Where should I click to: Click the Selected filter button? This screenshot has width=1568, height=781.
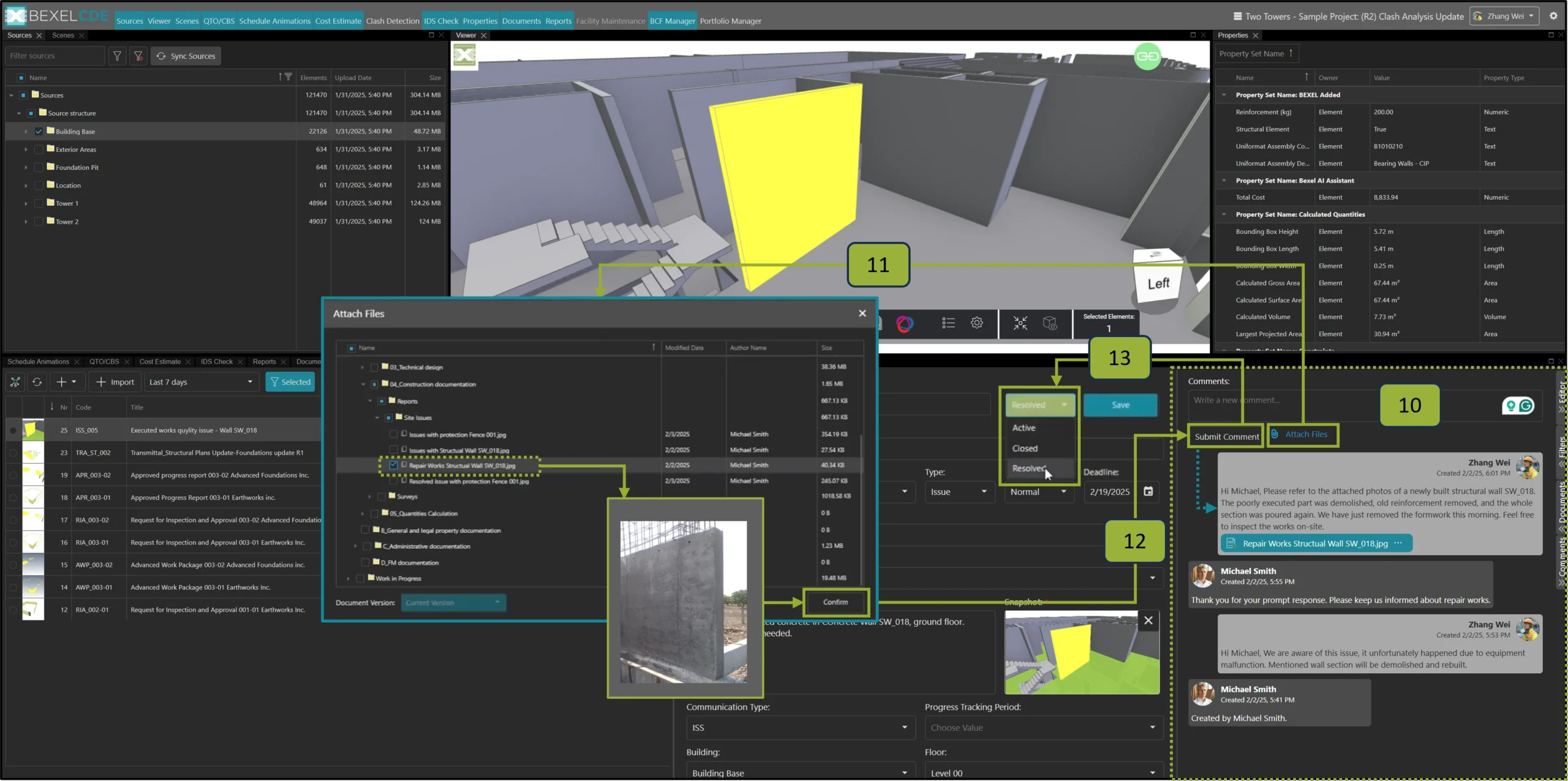tap(290, 382)
